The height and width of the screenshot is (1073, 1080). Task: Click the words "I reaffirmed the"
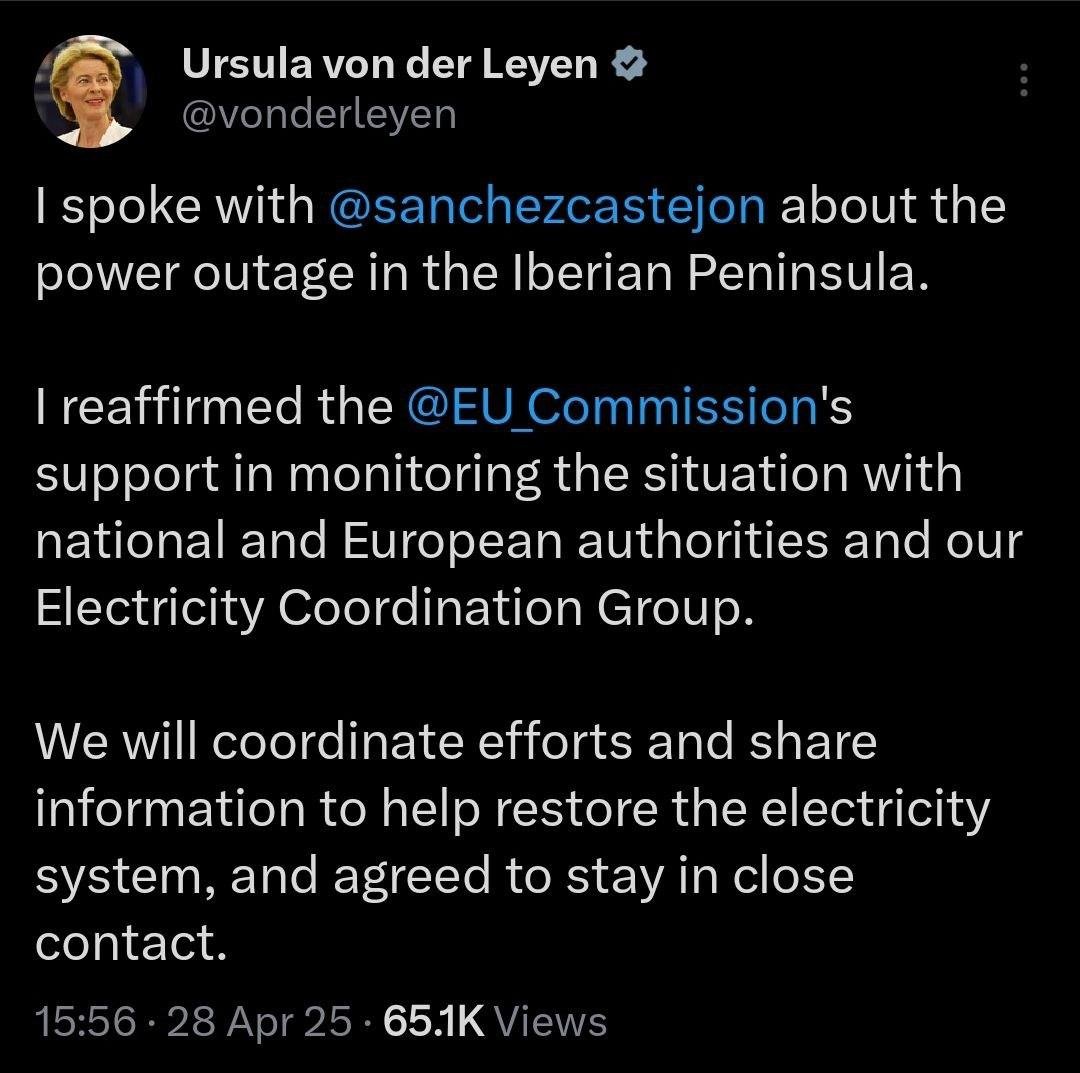click(213, 407)
